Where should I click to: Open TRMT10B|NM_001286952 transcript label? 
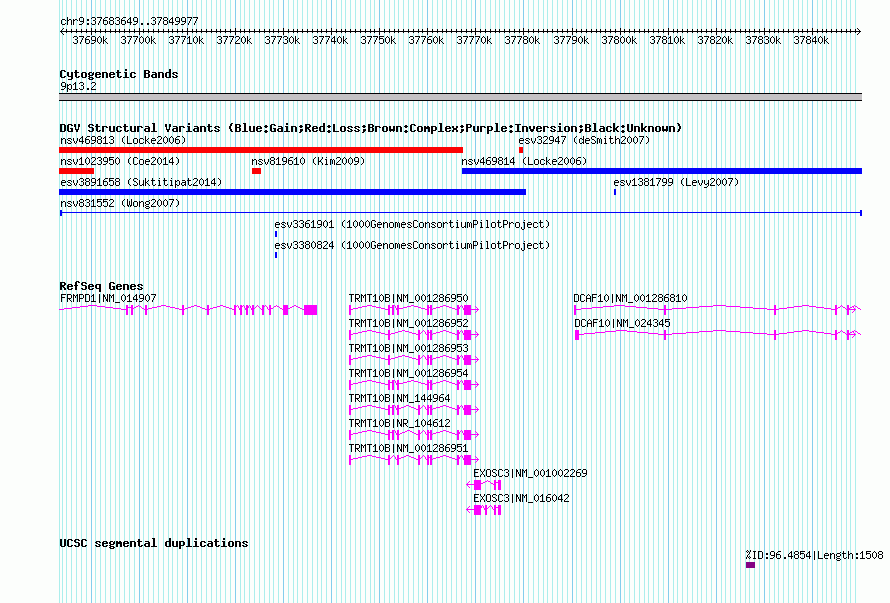[408, 323]
